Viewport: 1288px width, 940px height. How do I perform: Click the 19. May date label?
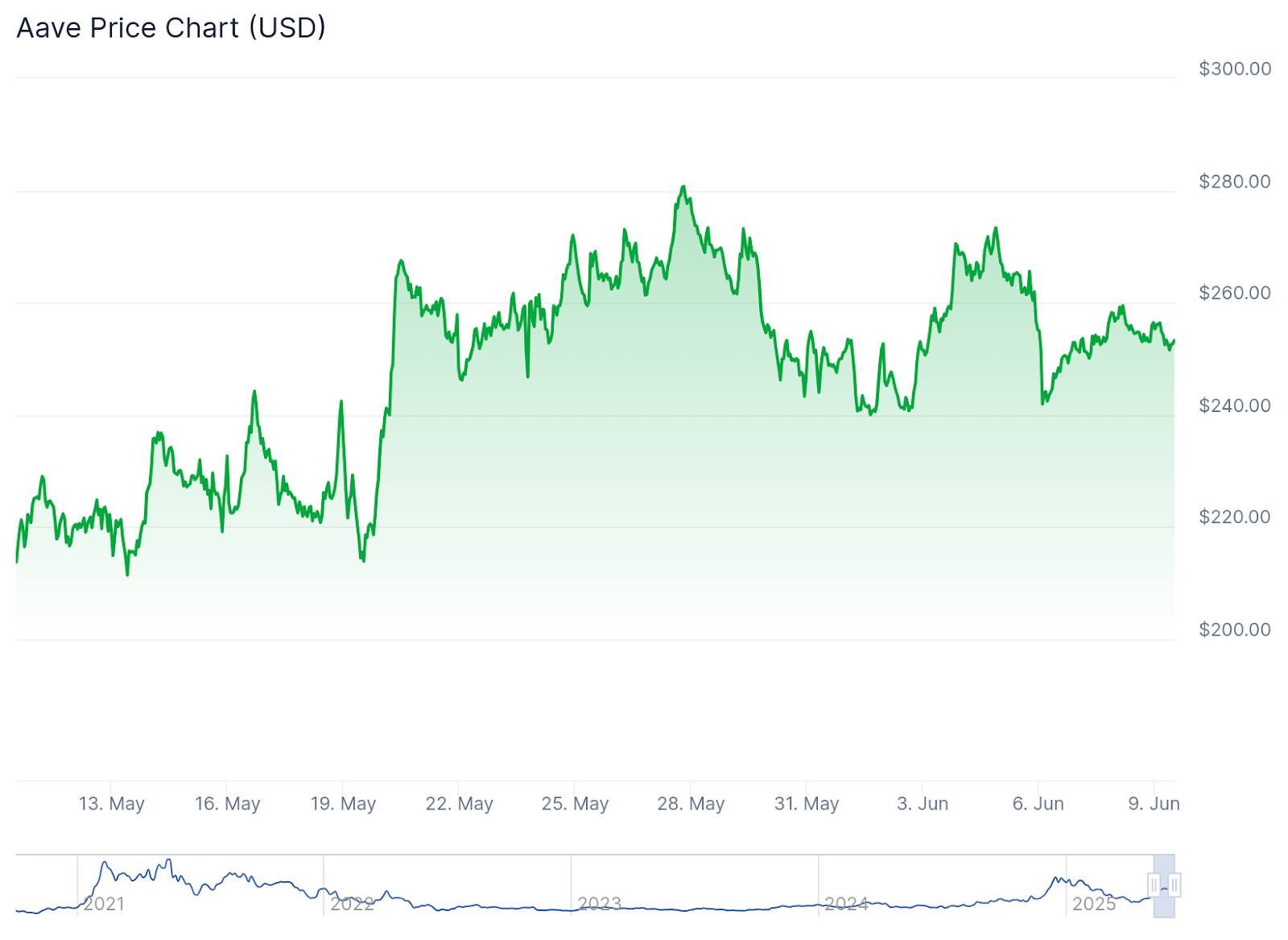tap(343, 803)
